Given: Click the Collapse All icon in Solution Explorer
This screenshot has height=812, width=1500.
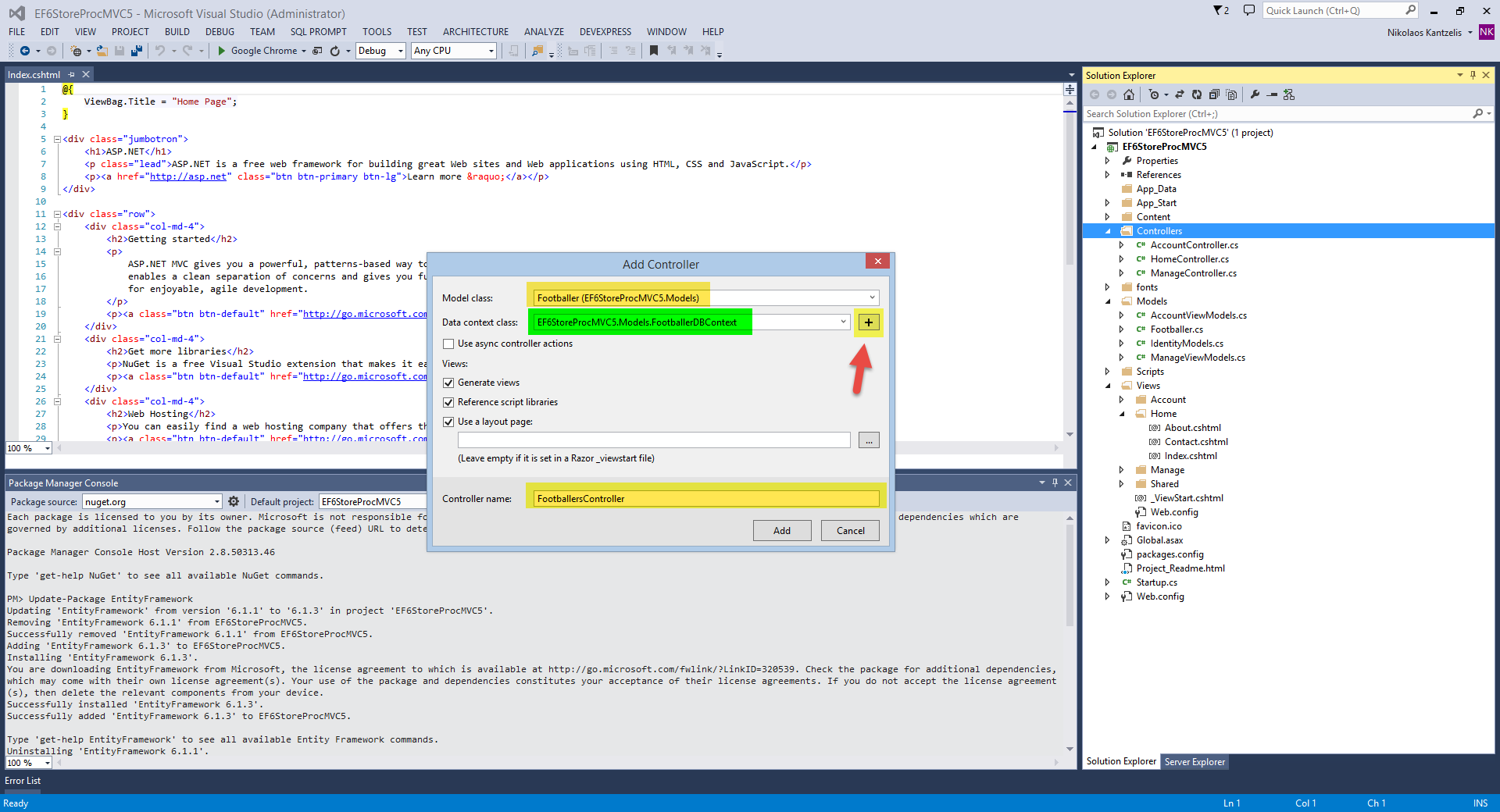Looking at the screenshot, I should 1214,94.
